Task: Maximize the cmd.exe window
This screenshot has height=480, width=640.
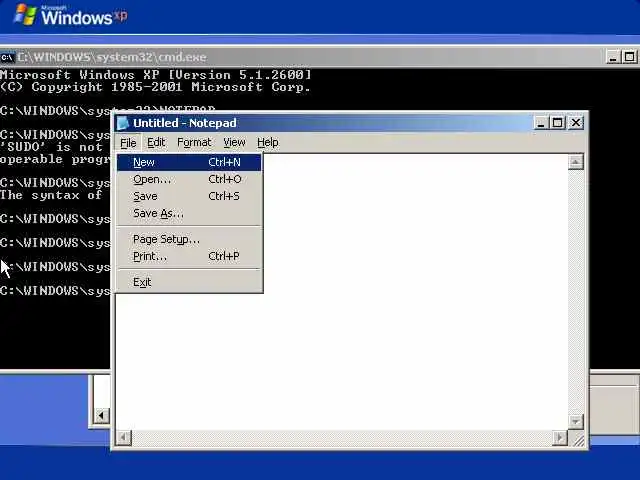Action: coord(629,57)
